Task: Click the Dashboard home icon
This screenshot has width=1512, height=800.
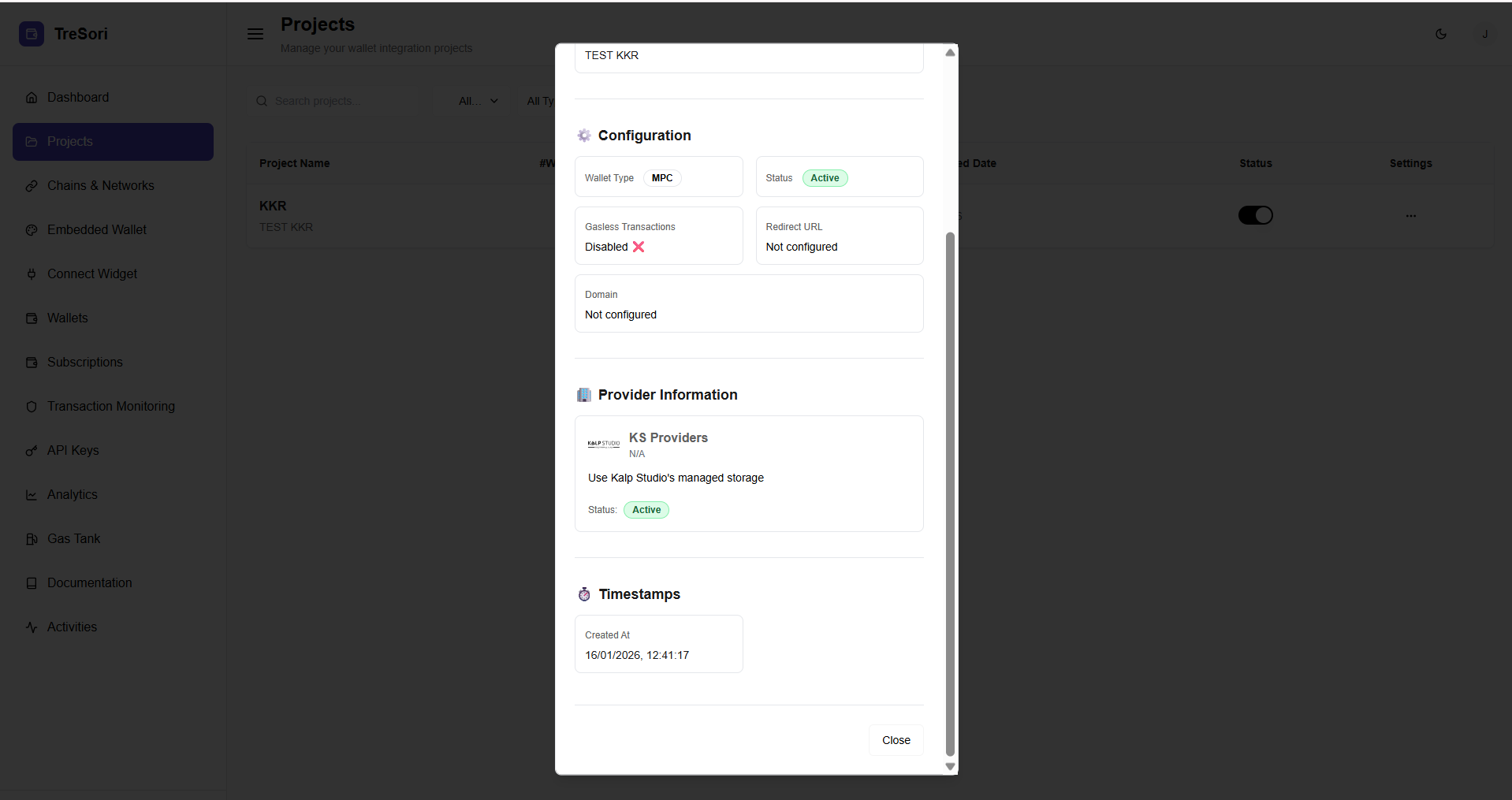Action: [32, 98]
